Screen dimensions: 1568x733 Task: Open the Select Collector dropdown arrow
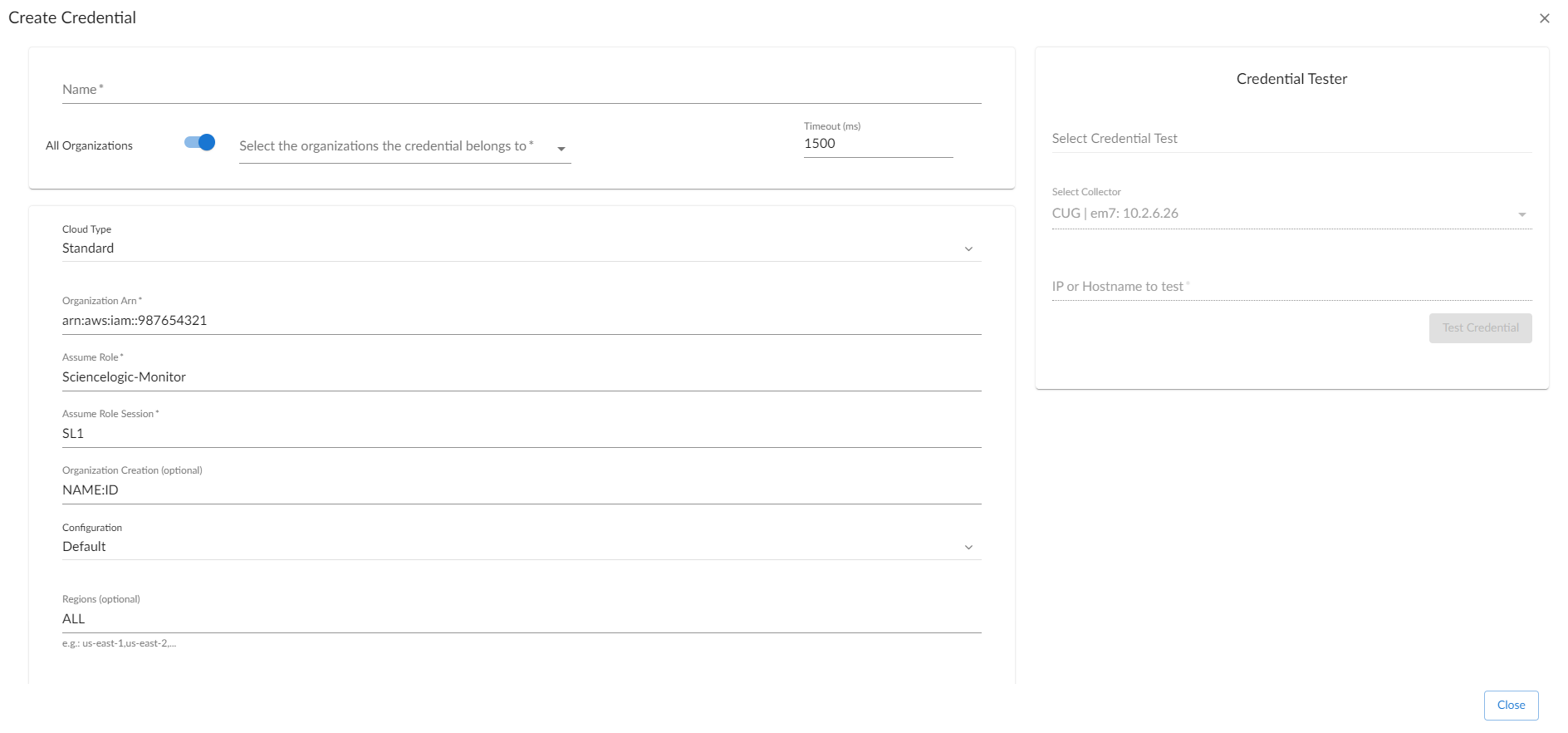(x=1521, y=214)
